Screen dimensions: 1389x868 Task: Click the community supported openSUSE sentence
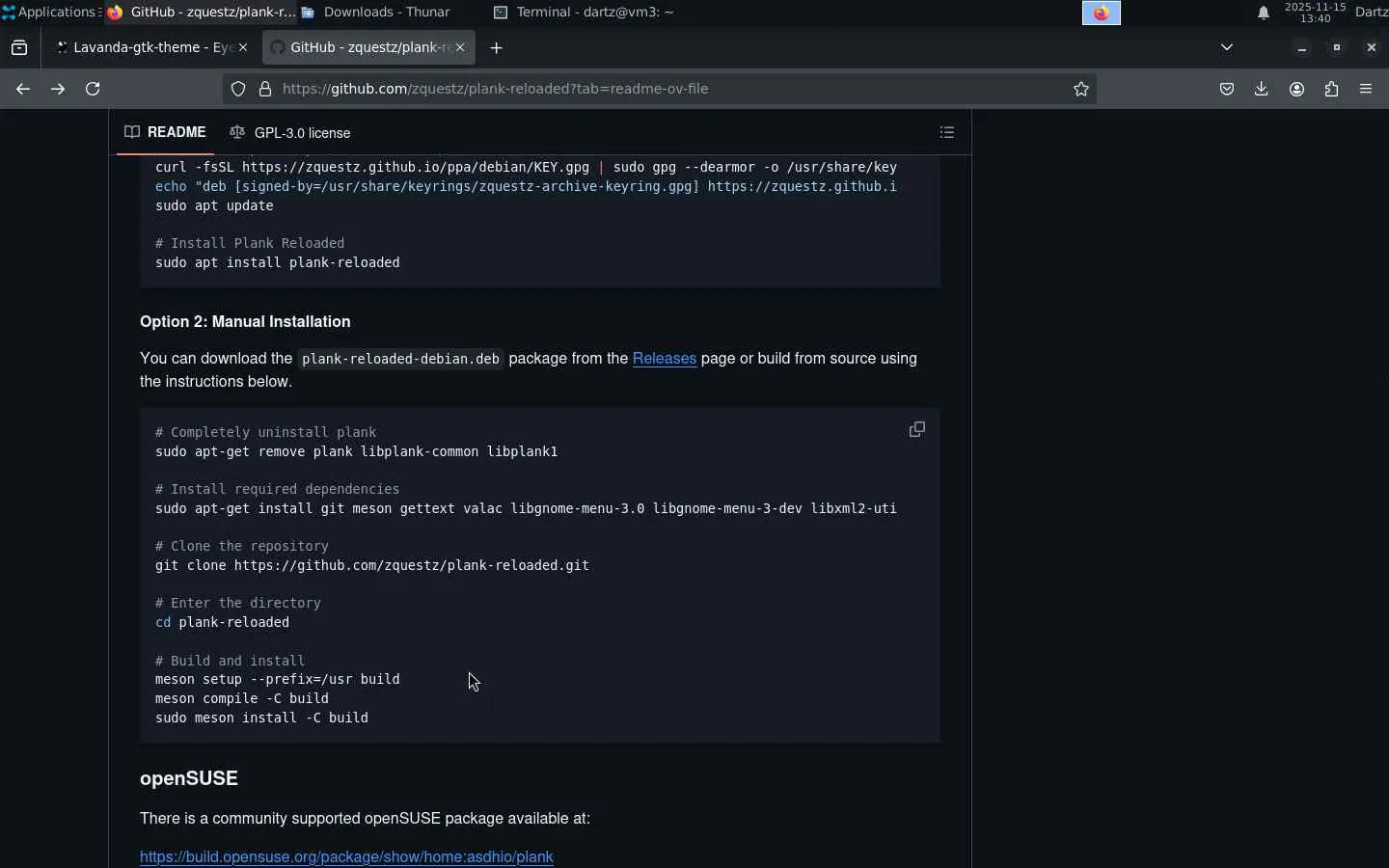(365, 819)
